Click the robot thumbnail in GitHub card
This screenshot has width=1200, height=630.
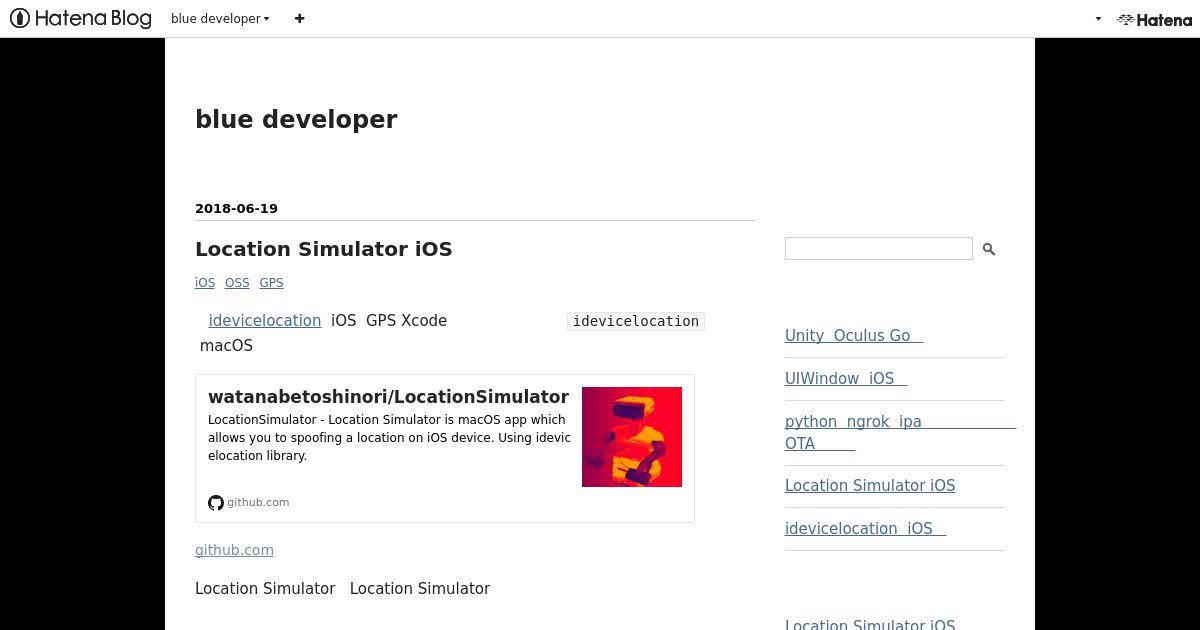pyautogui.click(x=632, y=437)
